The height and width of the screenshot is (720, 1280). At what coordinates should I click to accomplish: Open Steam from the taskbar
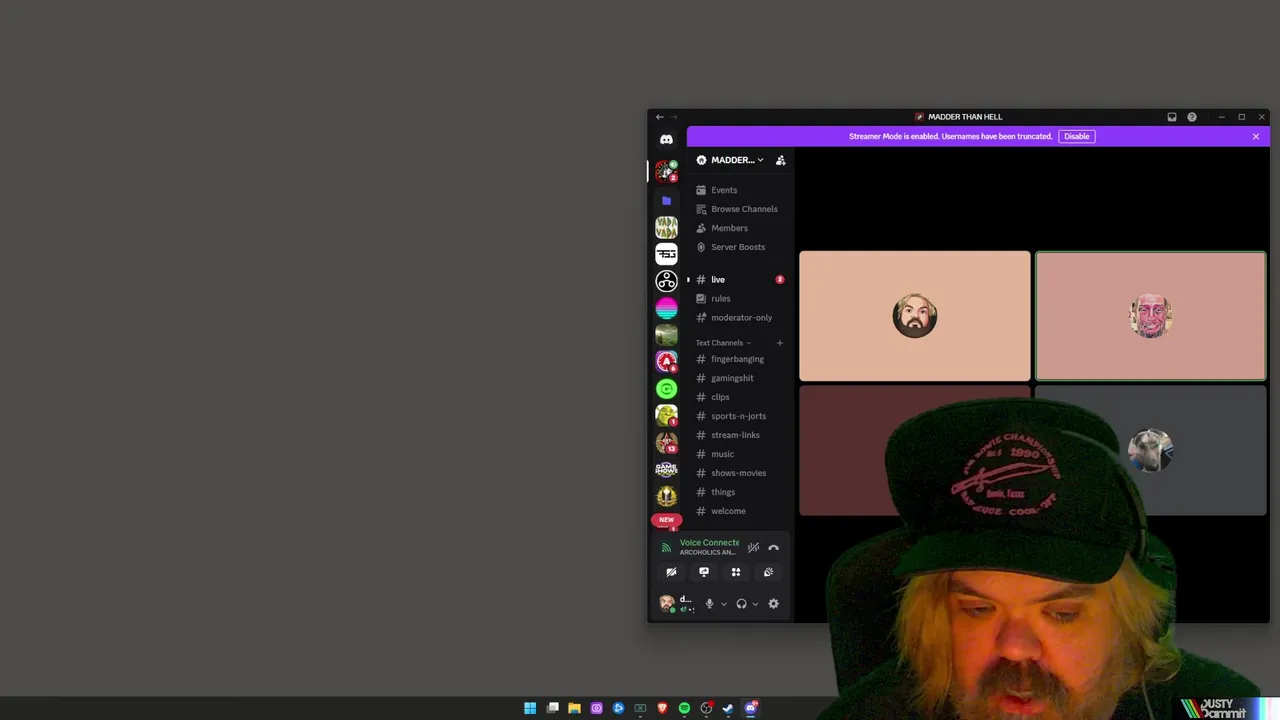728,708
